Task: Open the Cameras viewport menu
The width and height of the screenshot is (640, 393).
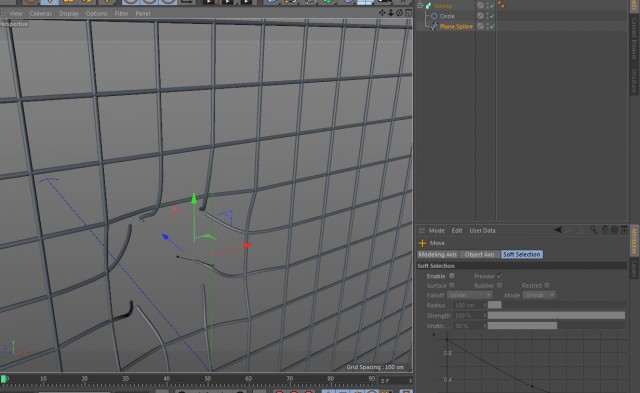Action: (x=40, y=13)
